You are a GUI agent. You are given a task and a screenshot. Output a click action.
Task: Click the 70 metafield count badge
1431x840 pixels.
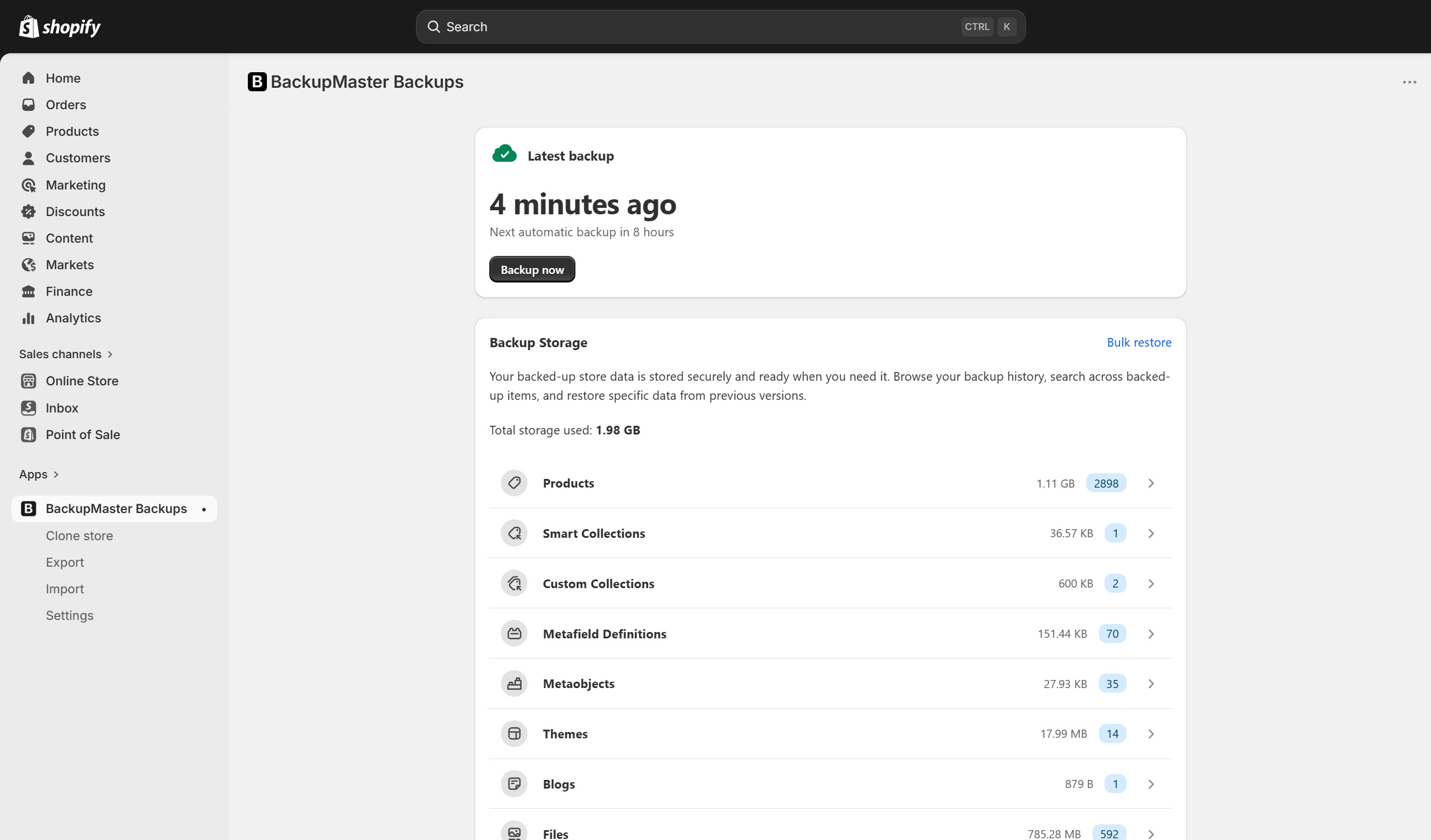click(x=1112, y=634)
